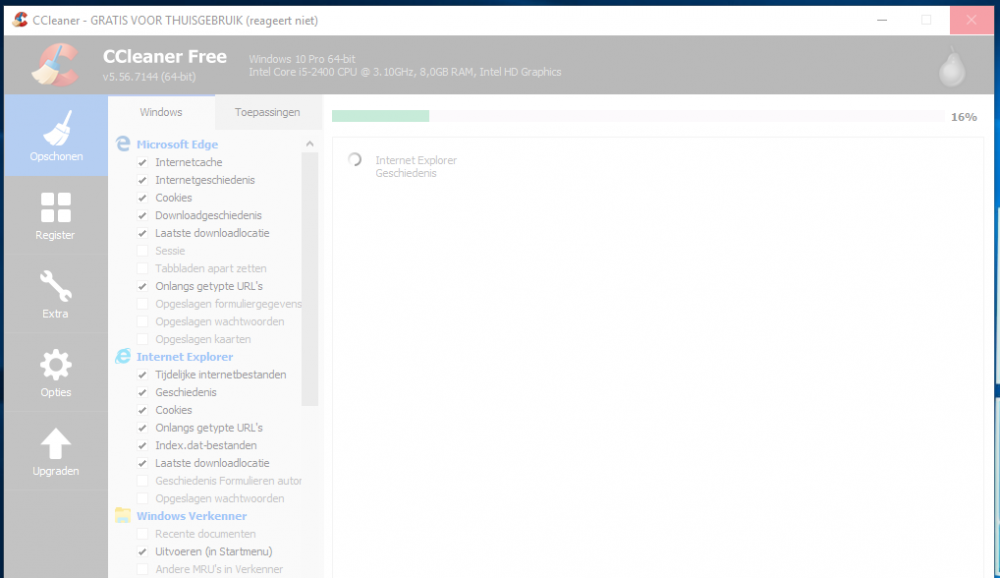Click the scroll up arrow in list

(x=310, y=144)
